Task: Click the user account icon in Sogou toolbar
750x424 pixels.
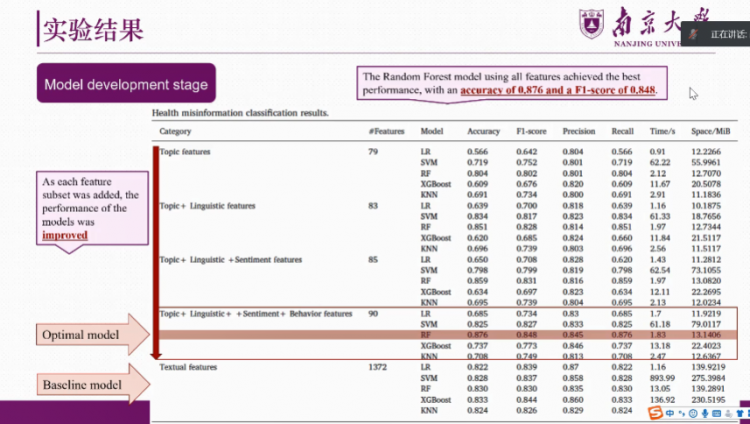Action: [728, 413]
